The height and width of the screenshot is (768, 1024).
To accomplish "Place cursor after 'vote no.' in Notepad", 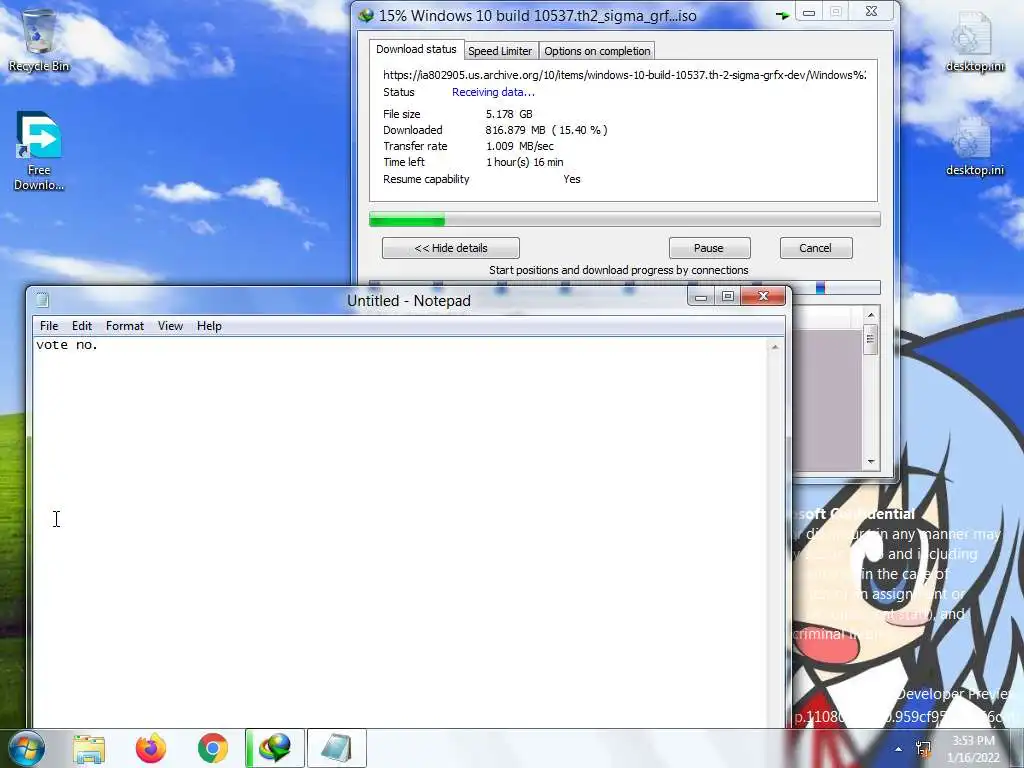I will [99, 345].
